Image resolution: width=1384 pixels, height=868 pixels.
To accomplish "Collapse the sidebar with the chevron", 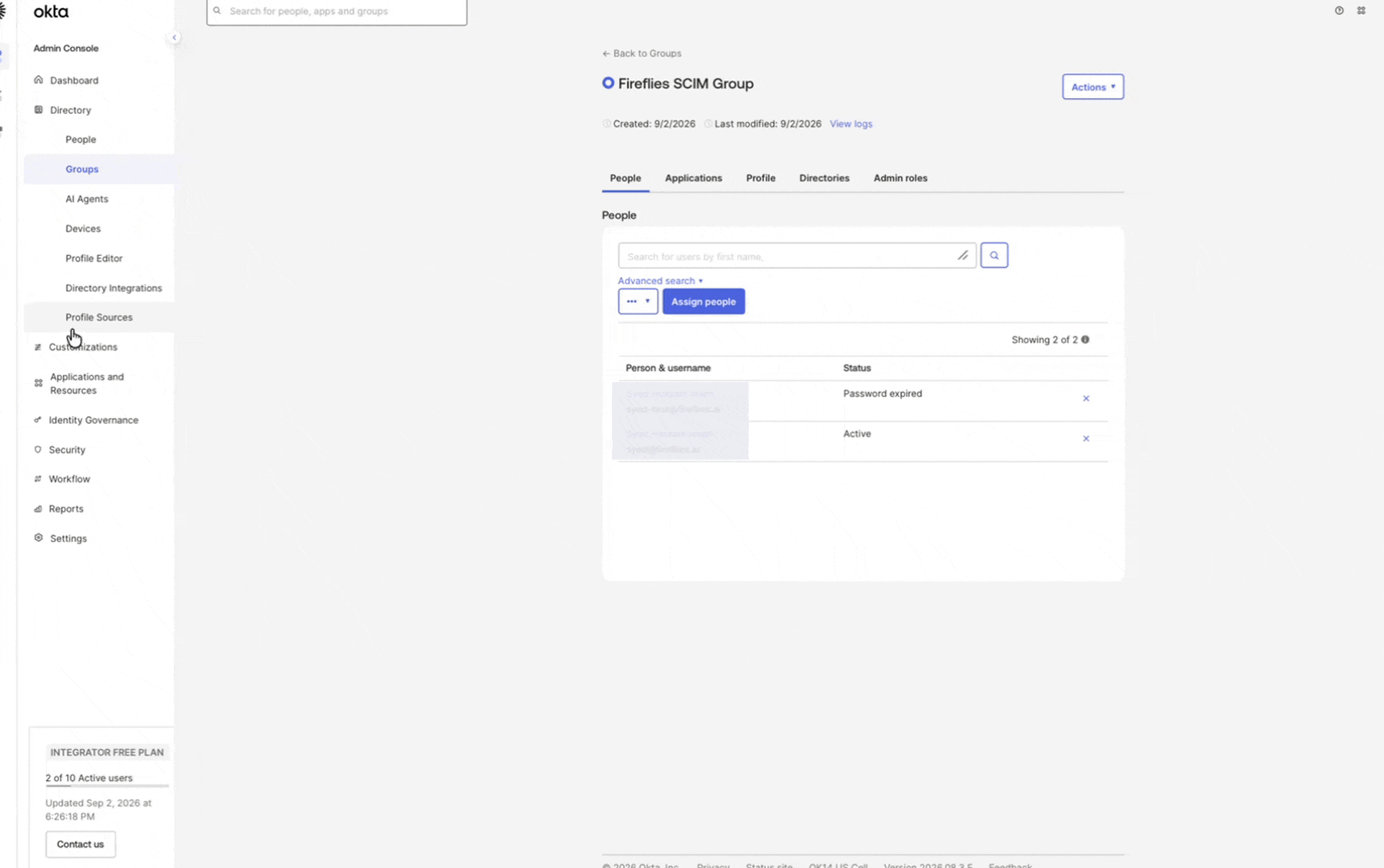I will point(174,37).
